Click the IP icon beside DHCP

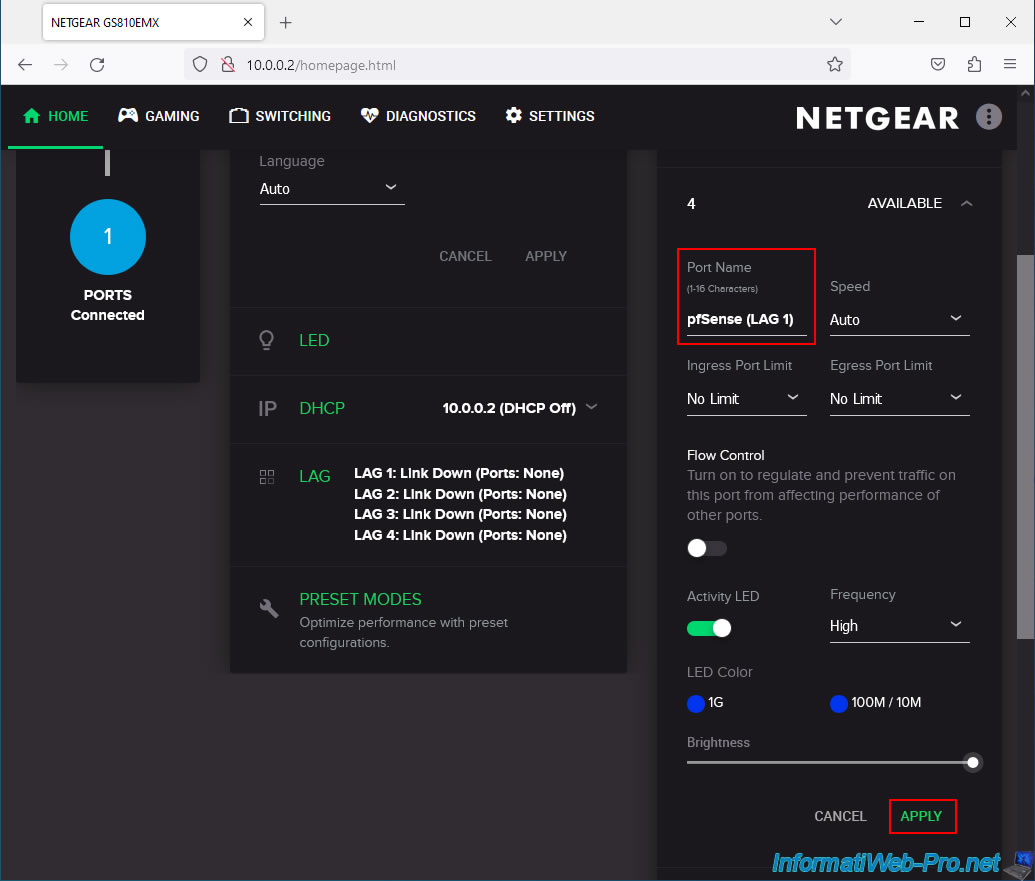[x=267, y=408]
